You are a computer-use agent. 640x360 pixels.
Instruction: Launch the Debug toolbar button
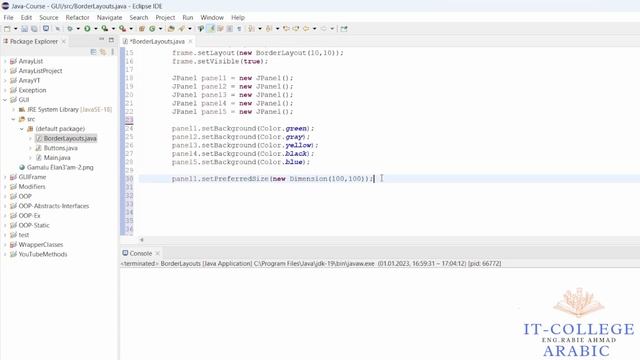pos(70,29)
